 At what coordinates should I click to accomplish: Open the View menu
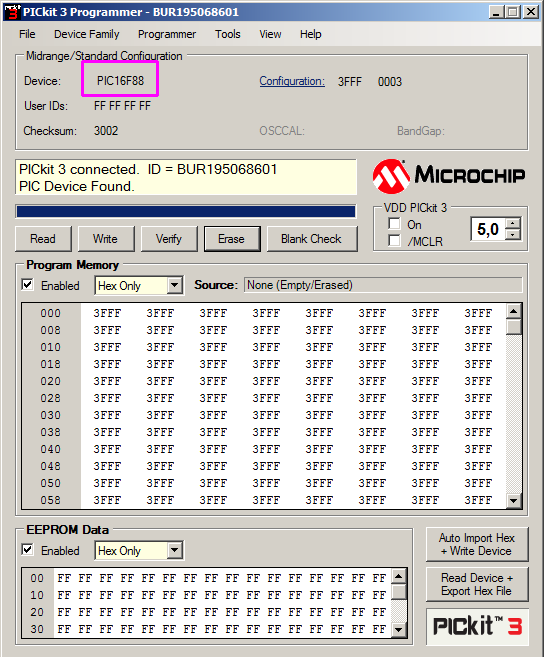270,34
